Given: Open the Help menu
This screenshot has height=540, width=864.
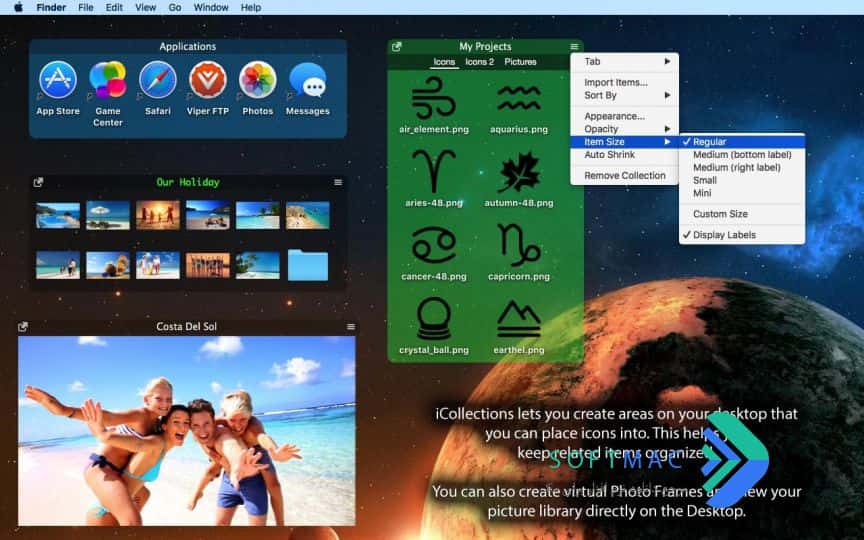Looking at the screenshot, I should click(x=251, y=7).
